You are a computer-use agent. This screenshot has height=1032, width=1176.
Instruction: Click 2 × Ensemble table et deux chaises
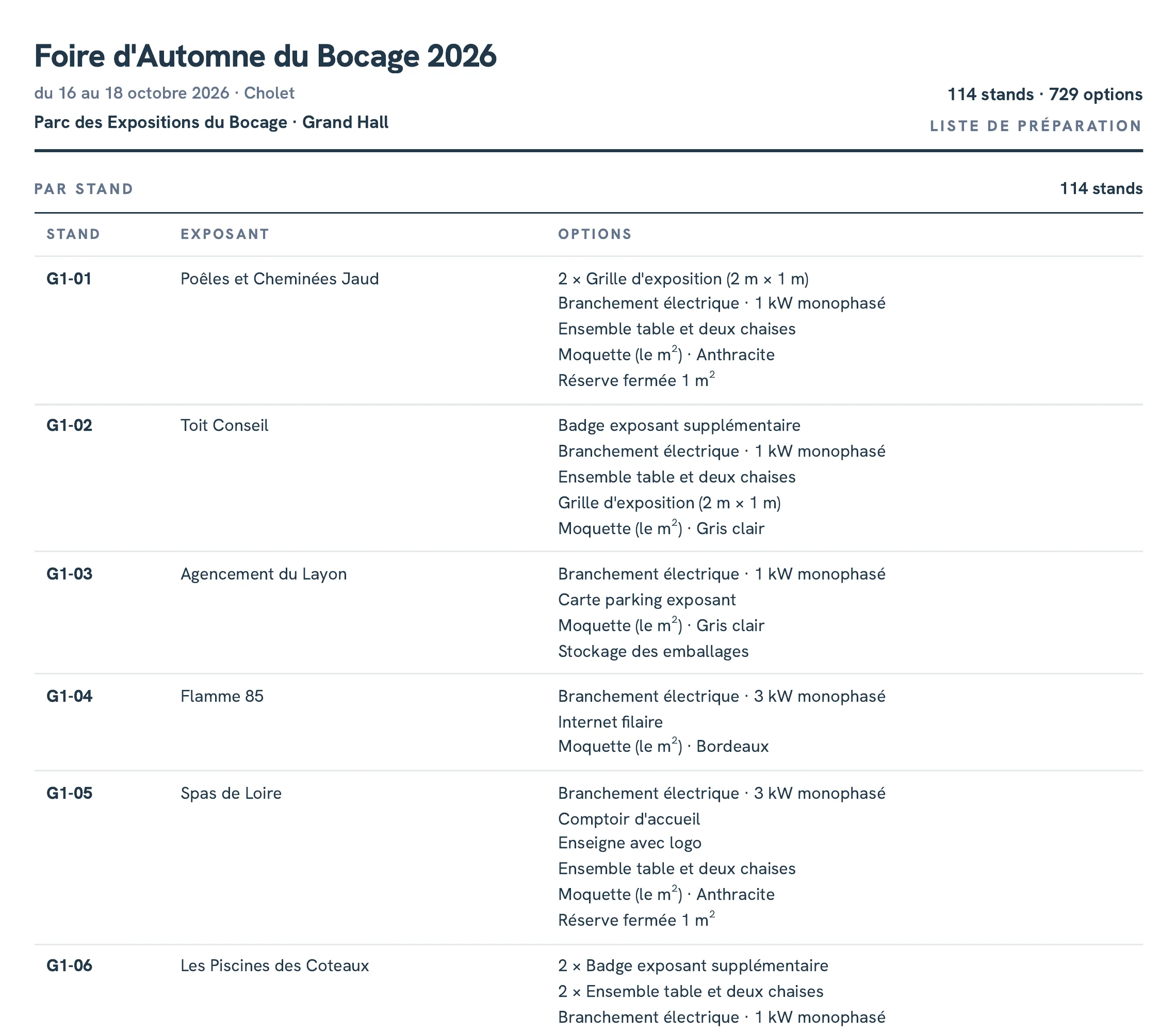[691, 992]
